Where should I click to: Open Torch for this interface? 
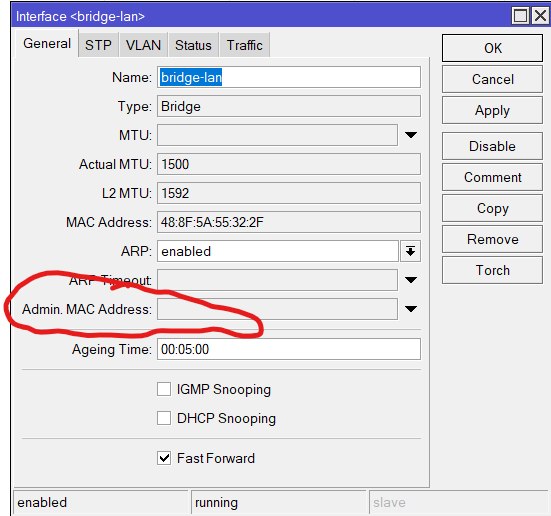[492, 270]
